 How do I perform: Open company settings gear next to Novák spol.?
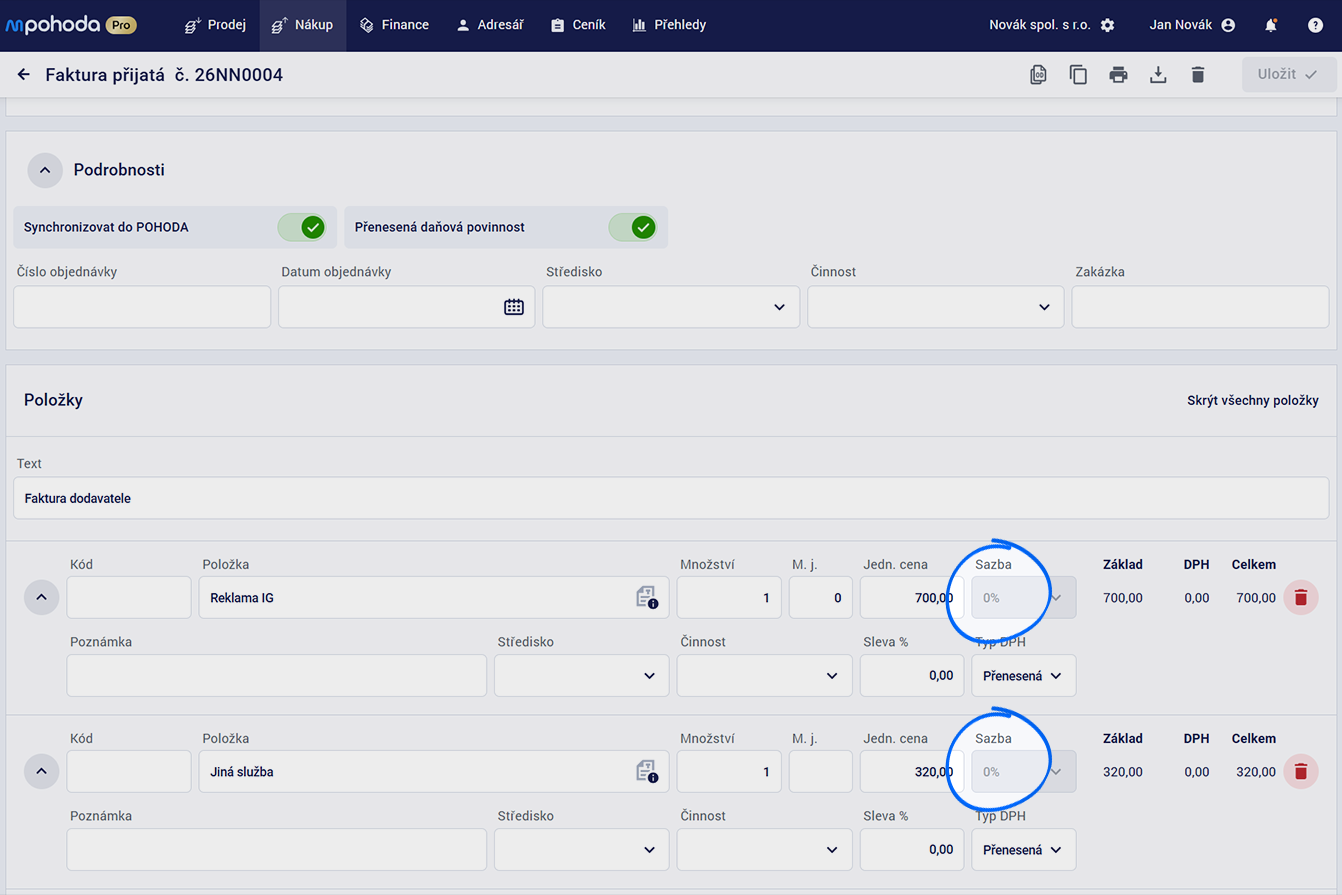[x=1107, y=25]
